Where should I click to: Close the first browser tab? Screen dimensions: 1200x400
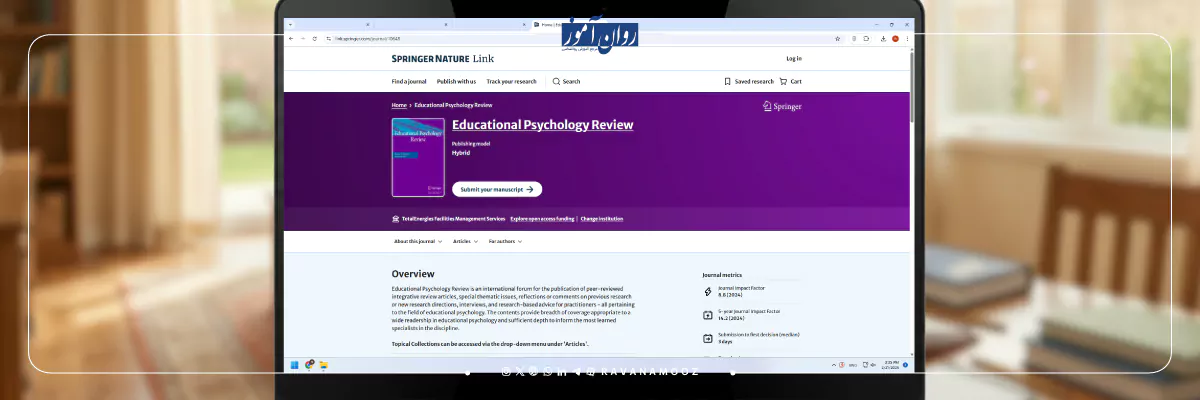tap(368, 24)
